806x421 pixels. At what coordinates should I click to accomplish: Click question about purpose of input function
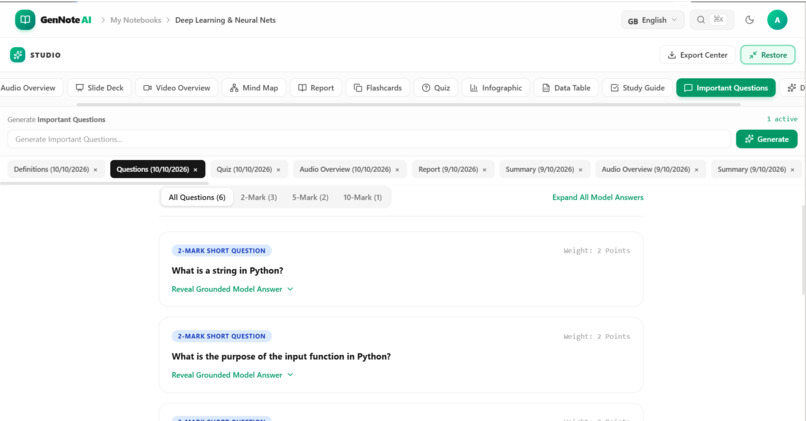[281, 356]
